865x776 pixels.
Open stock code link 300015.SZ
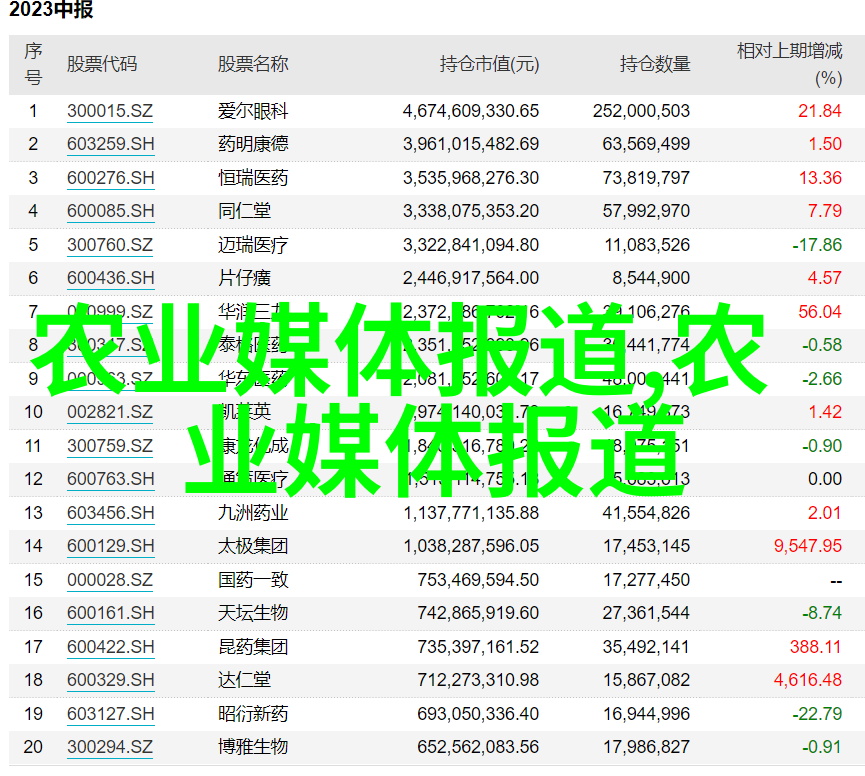coord(110,111)
